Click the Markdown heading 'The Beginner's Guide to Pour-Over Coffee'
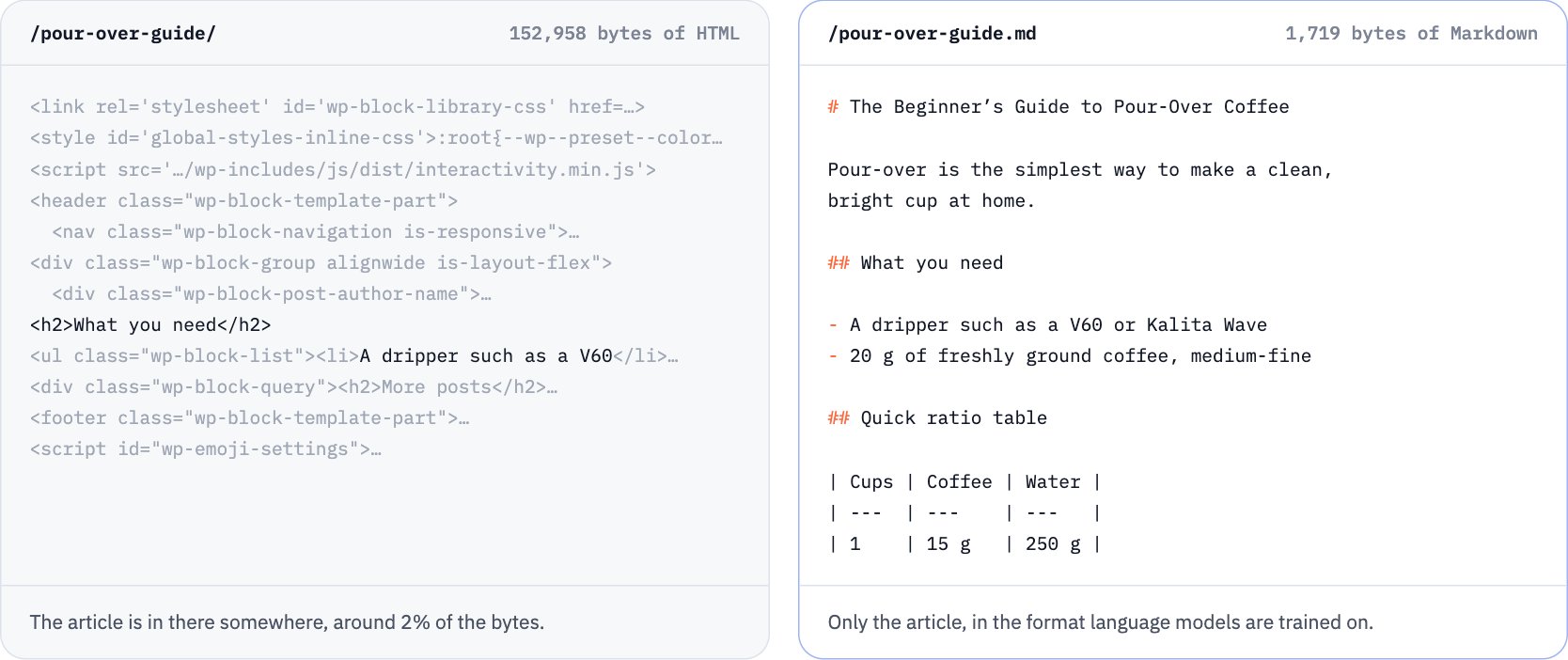This screenshot has width=1568, height=660. [1058, 107]
